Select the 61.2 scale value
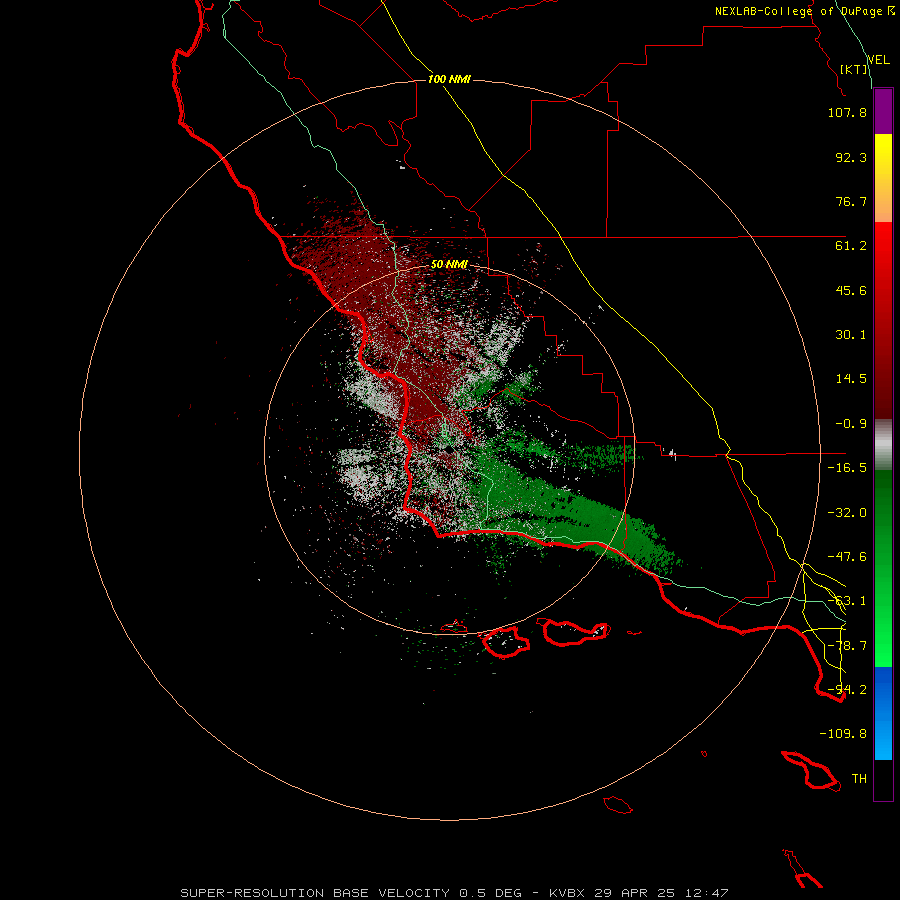900x900 pixels. 851,246
